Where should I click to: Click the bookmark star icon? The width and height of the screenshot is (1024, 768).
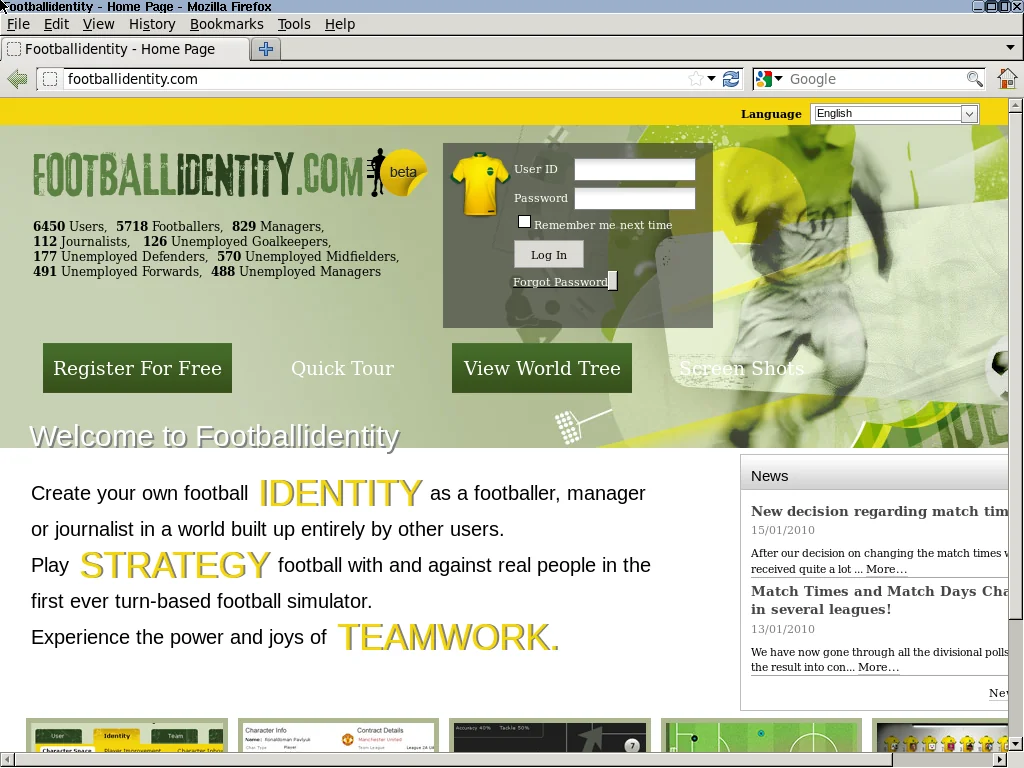[x=695, y=79]
